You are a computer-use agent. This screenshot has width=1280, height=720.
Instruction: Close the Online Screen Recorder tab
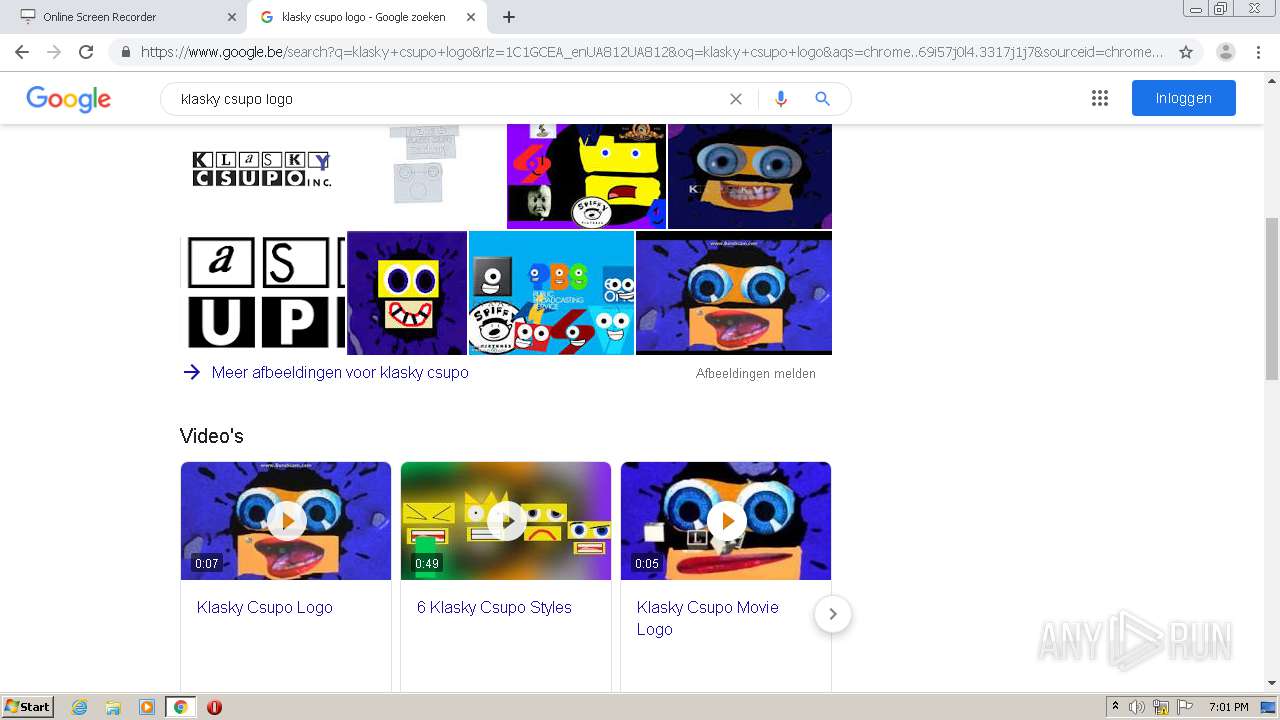[x=232, y=17]
